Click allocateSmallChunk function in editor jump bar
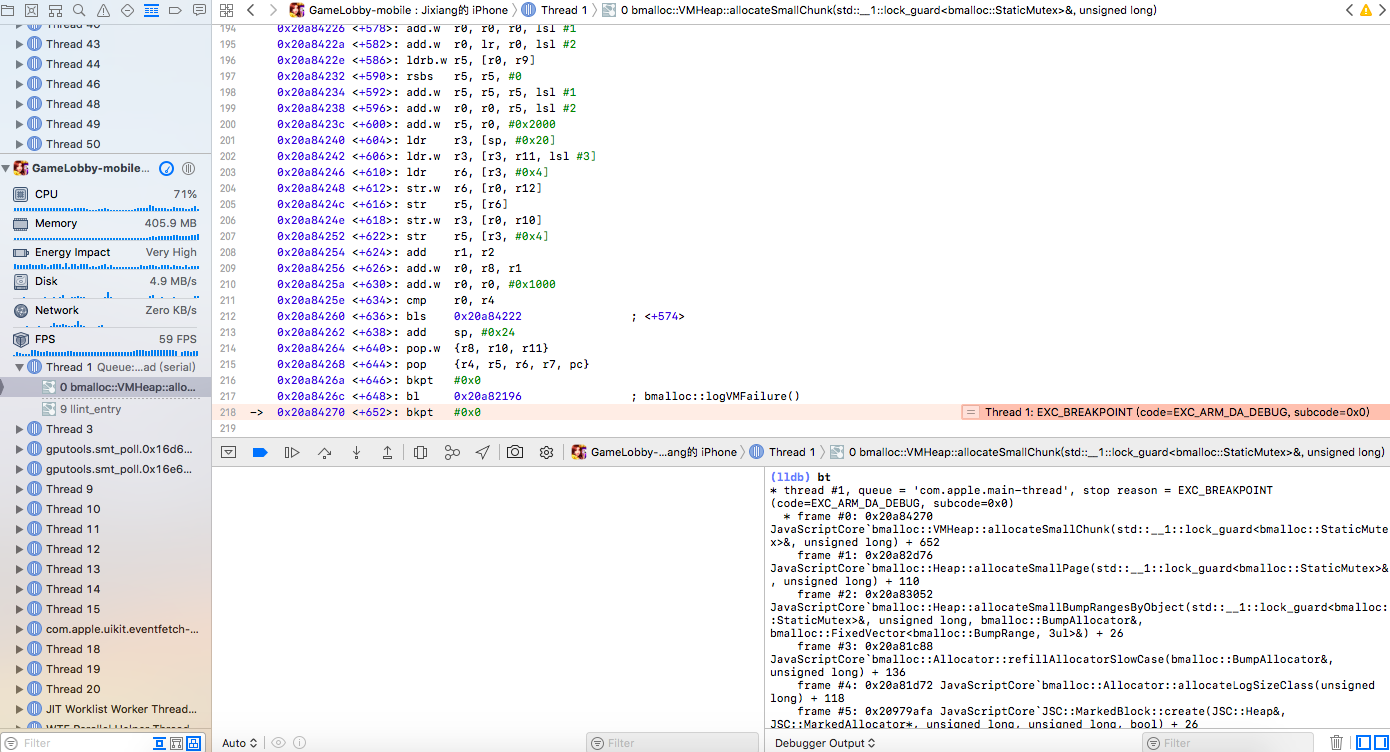Screen dimensions: 1390x752 point(879,10)
